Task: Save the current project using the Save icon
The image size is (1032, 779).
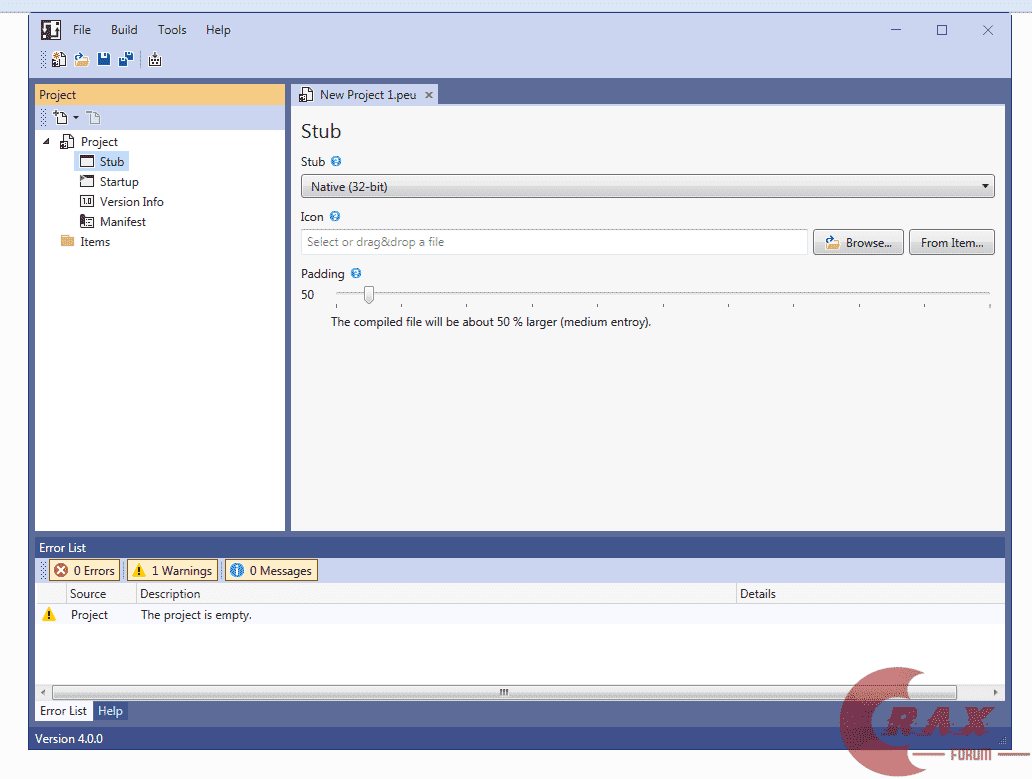Action: (103, 59)
